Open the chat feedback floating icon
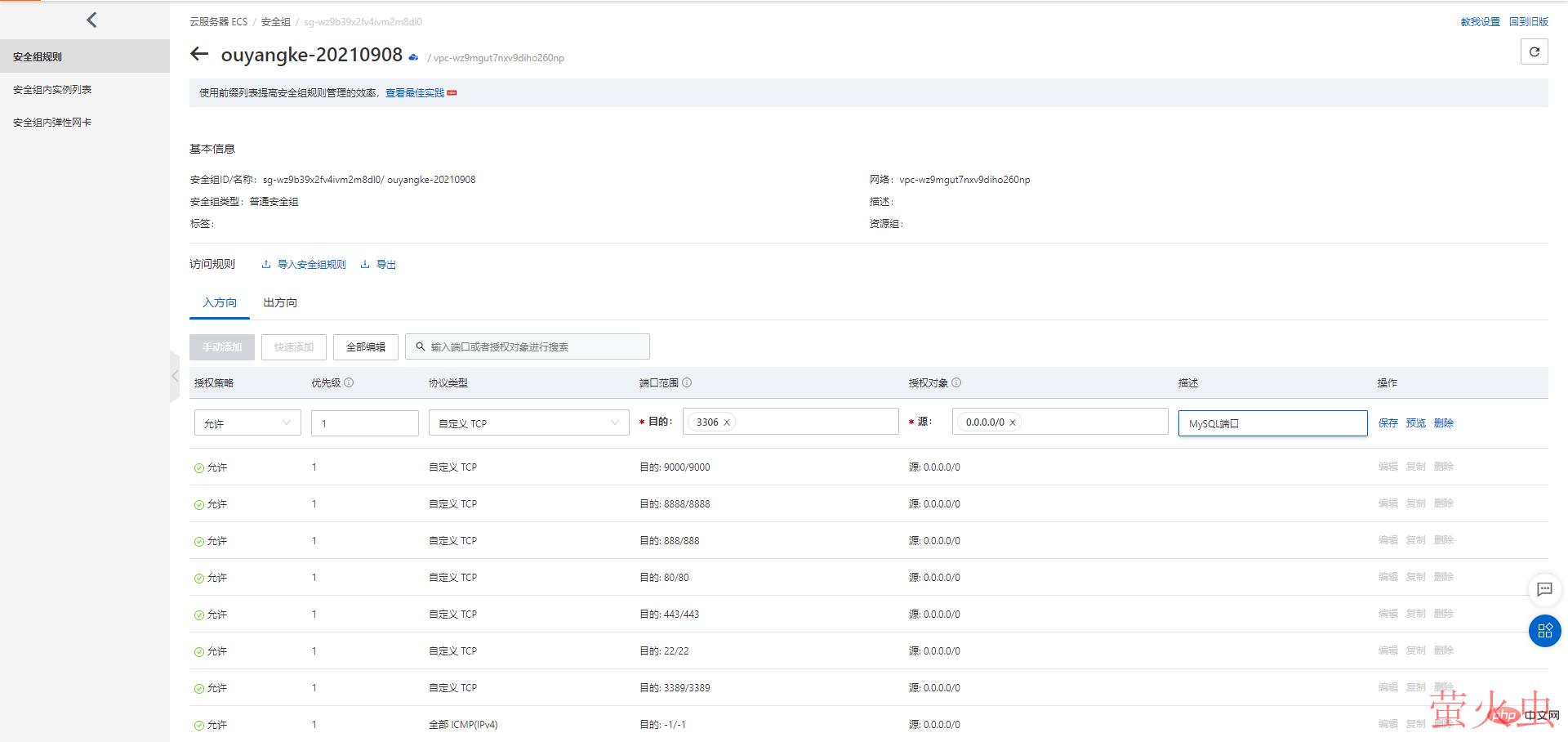 (x=1543, y=589)
